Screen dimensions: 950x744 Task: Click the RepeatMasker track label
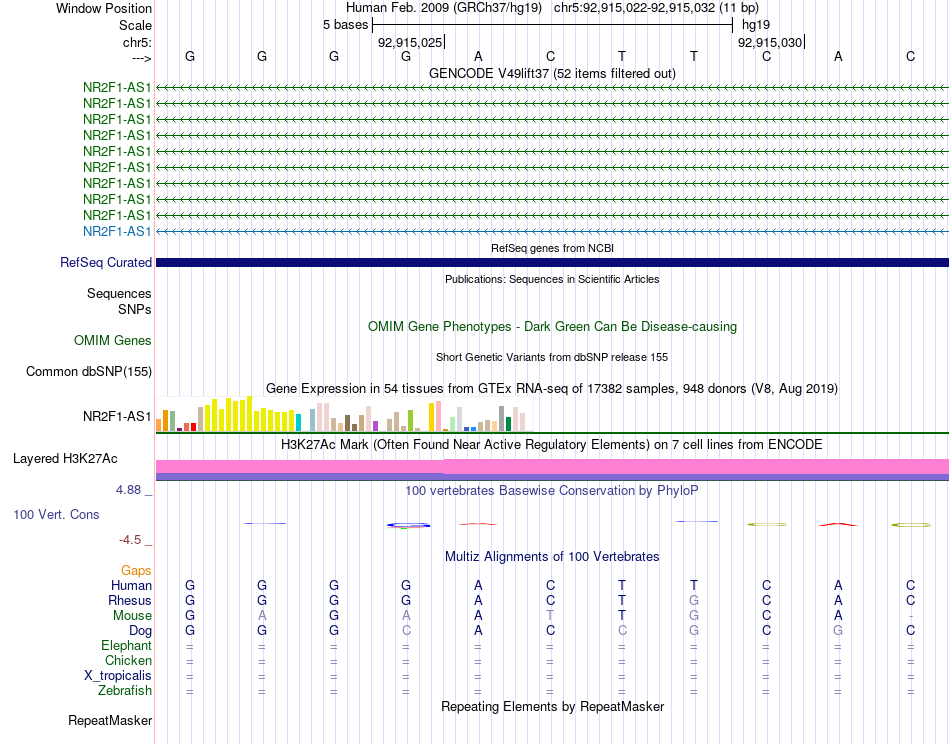(110, 720)
